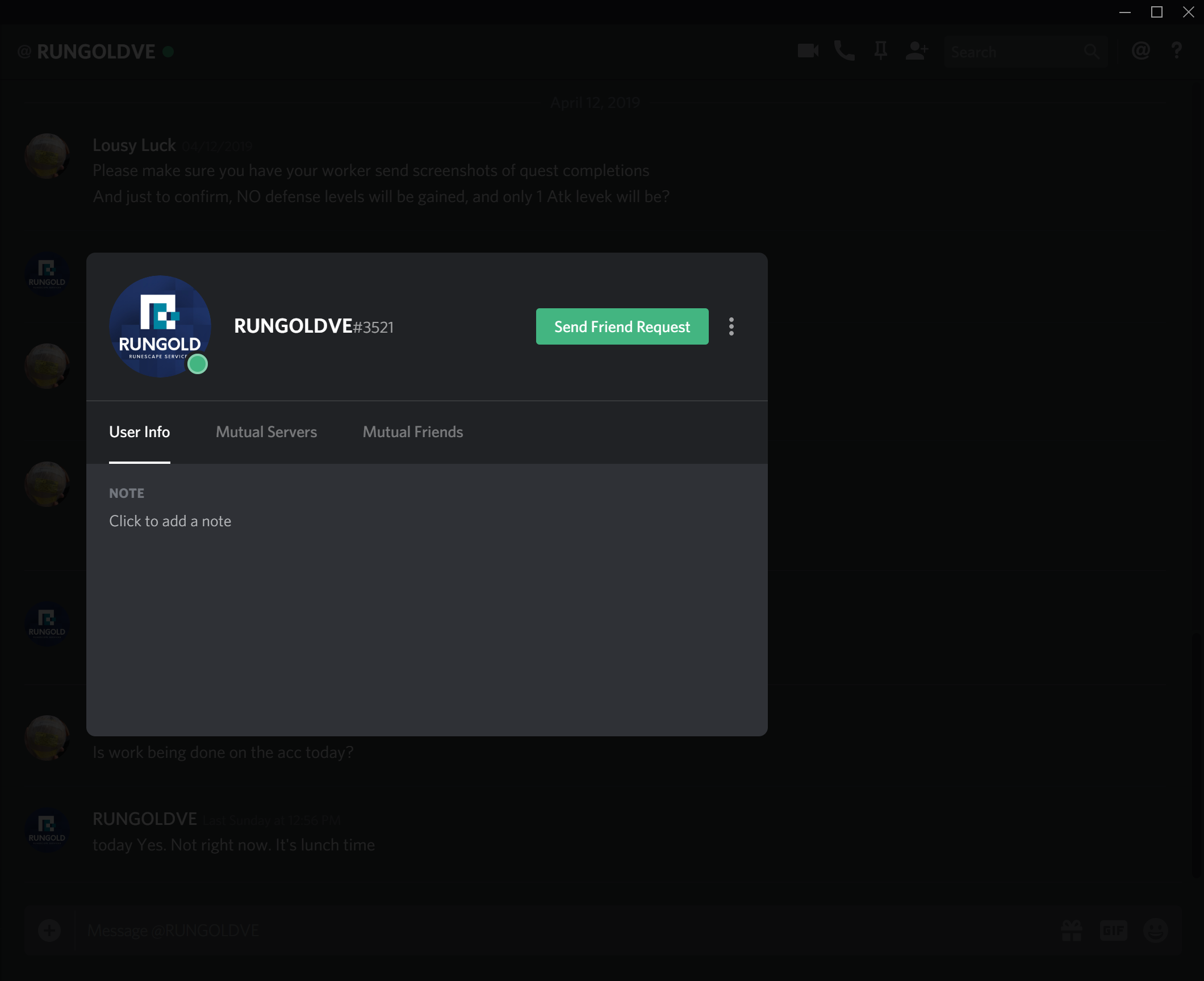The image size is (1204, 981).
Task: Open the GIF picker
Action: [x=1113, y=930]
